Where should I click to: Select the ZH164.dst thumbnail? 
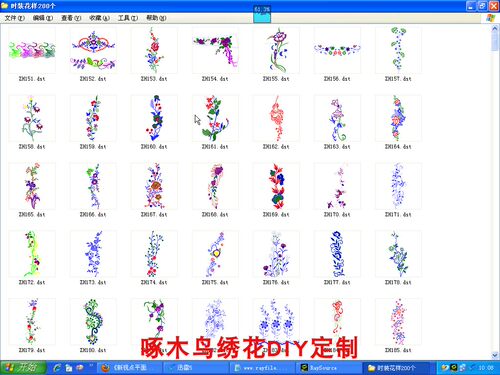398,118
